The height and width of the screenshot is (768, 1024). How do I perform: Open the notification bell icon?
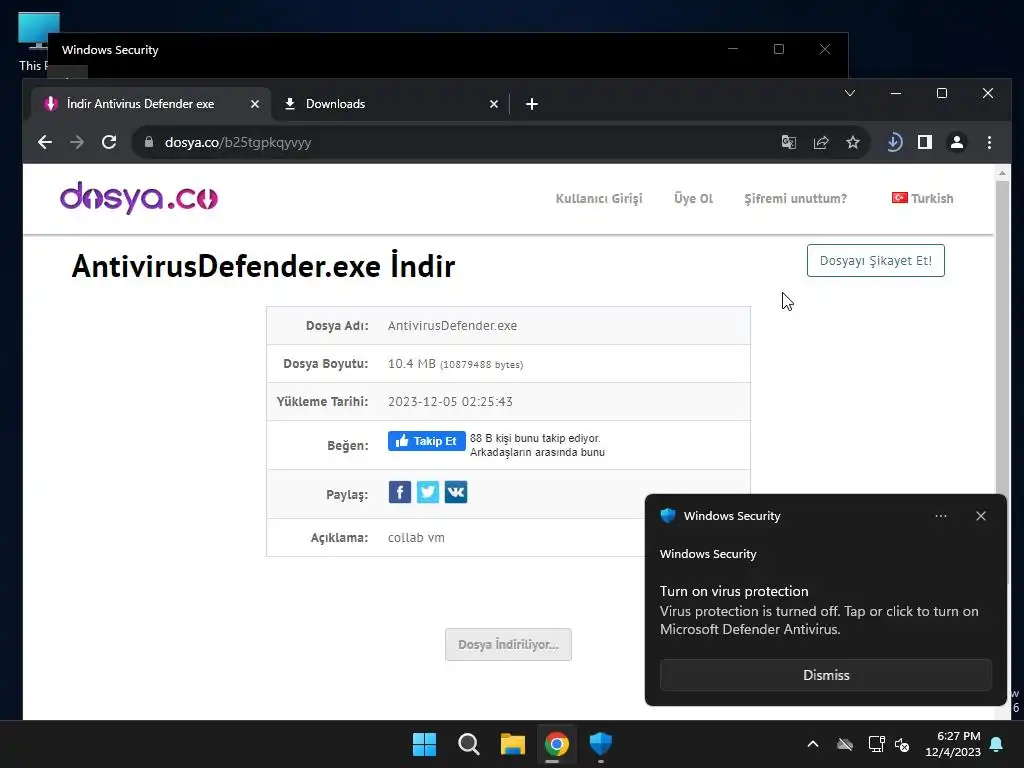pyautogui.click(x=997, y=744)
